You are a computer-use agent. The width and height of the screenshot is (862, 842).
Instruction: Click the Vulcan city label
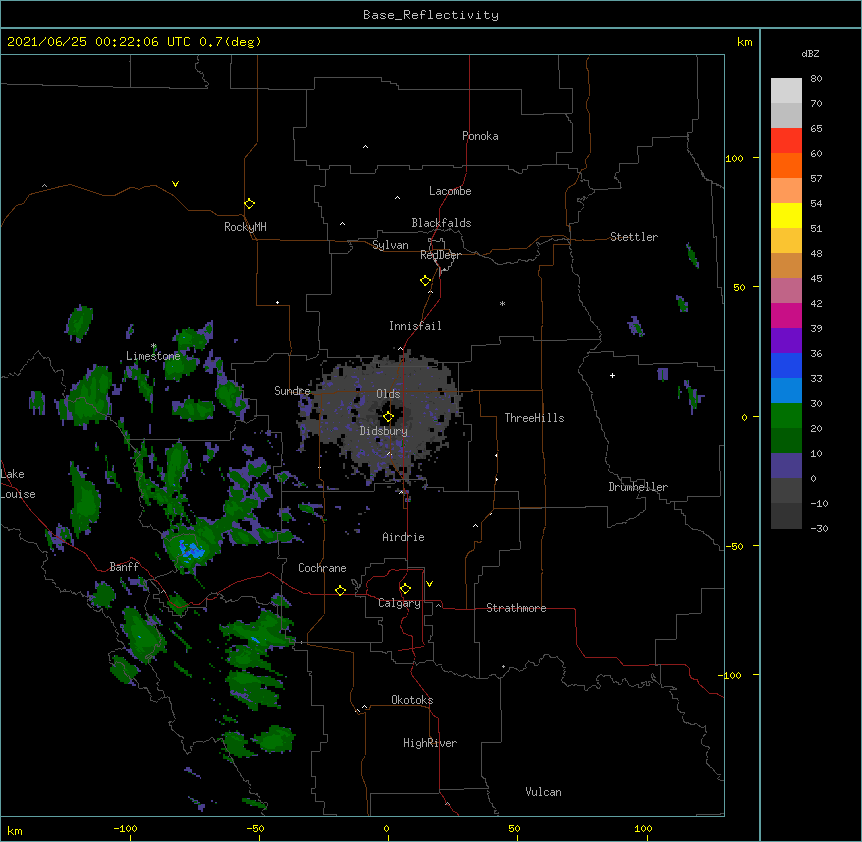pos(543,792)
